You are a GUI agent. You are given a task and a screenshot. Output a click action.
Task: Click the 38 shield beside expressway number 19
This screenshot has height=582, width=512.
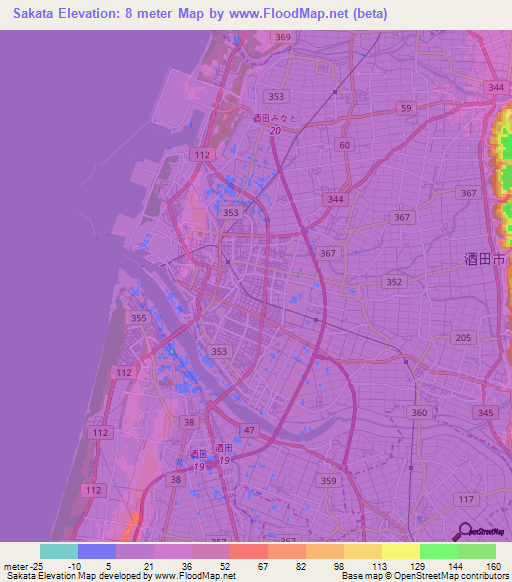[176, 480]
